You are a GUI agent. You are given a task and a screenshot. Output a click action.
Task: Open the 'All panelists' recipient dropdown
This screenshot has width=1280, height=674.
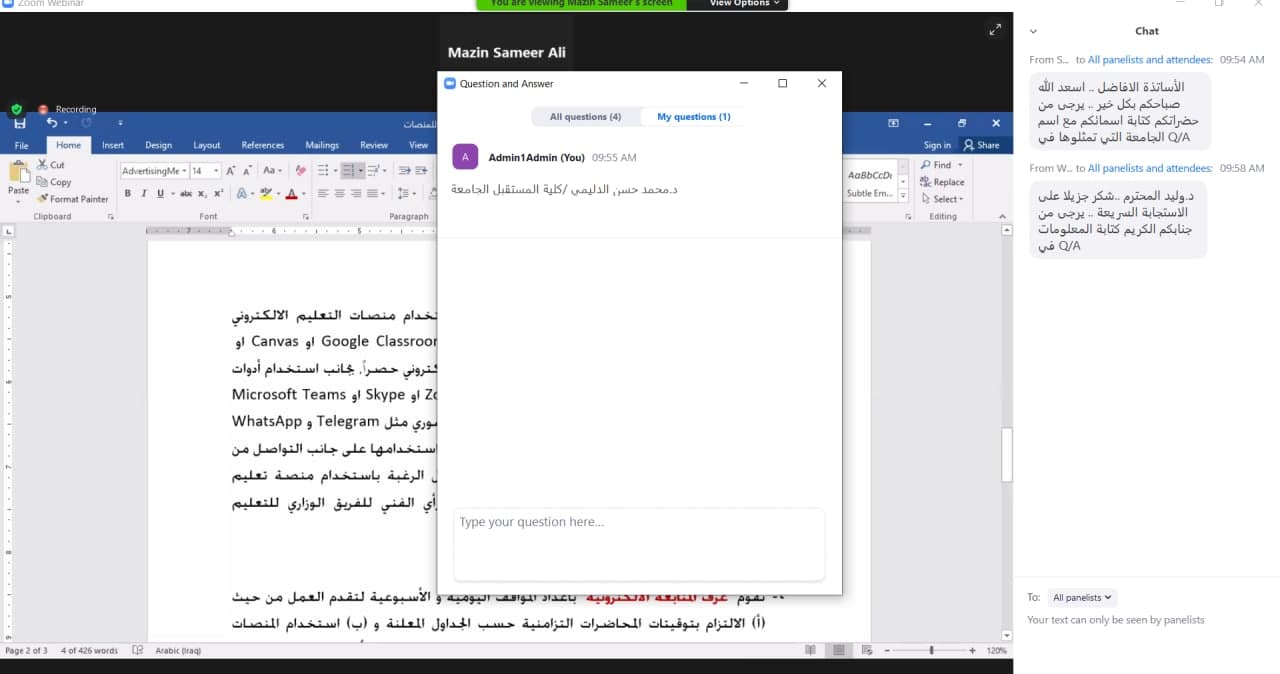pos(1082,598)
